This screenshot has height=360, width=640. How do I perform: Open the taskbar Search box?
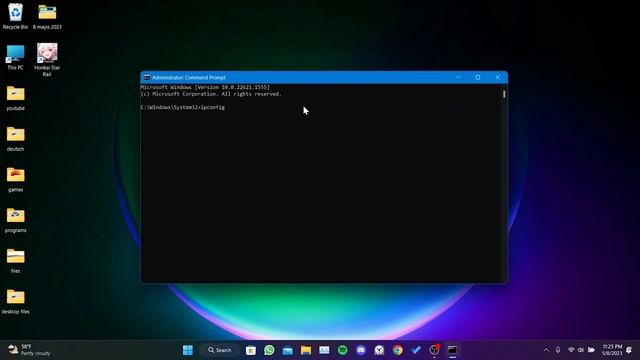220,350
